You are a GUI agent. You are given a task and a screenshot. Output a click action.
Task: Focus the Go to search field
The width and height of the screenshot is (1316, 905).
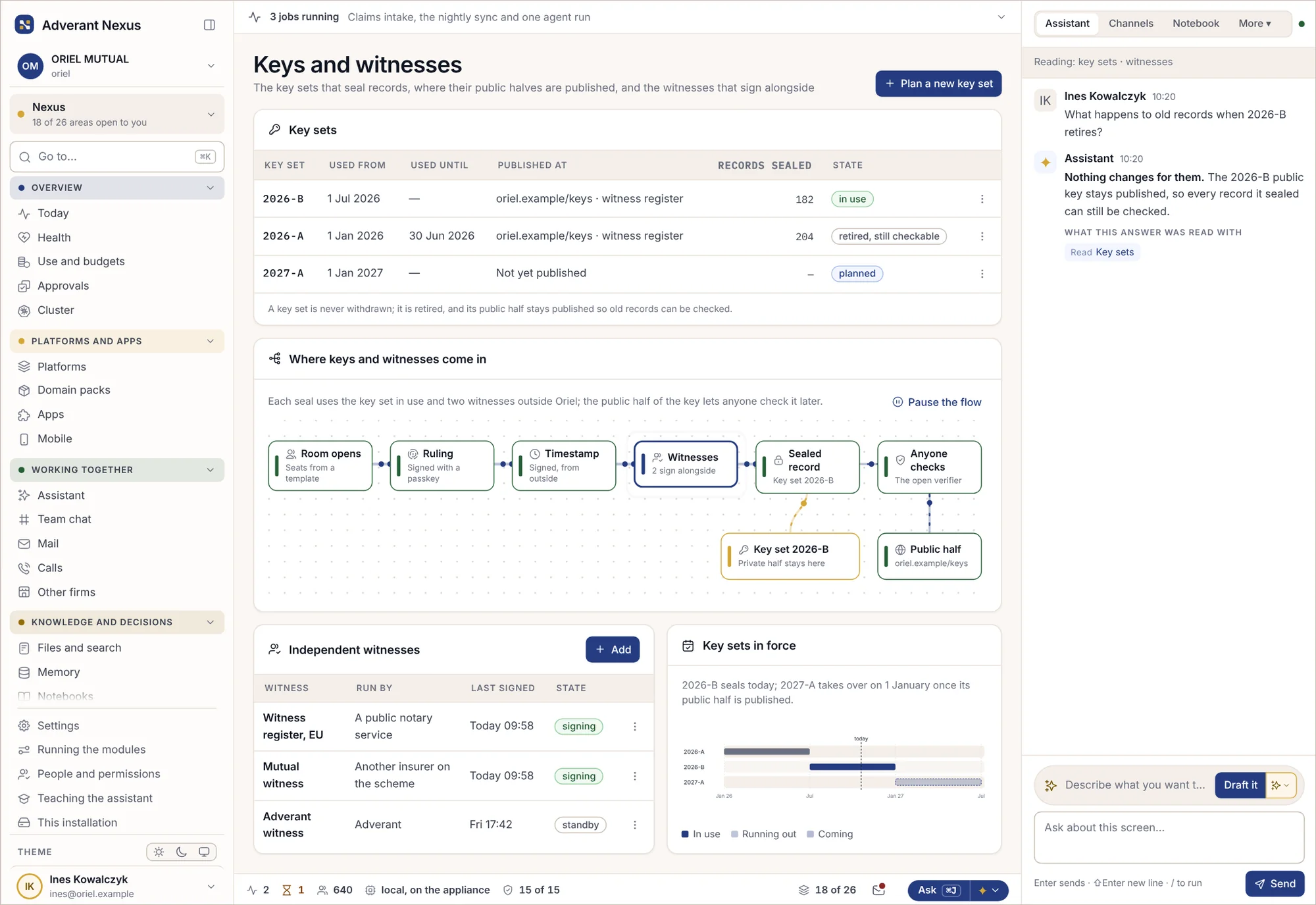[117, 157]
